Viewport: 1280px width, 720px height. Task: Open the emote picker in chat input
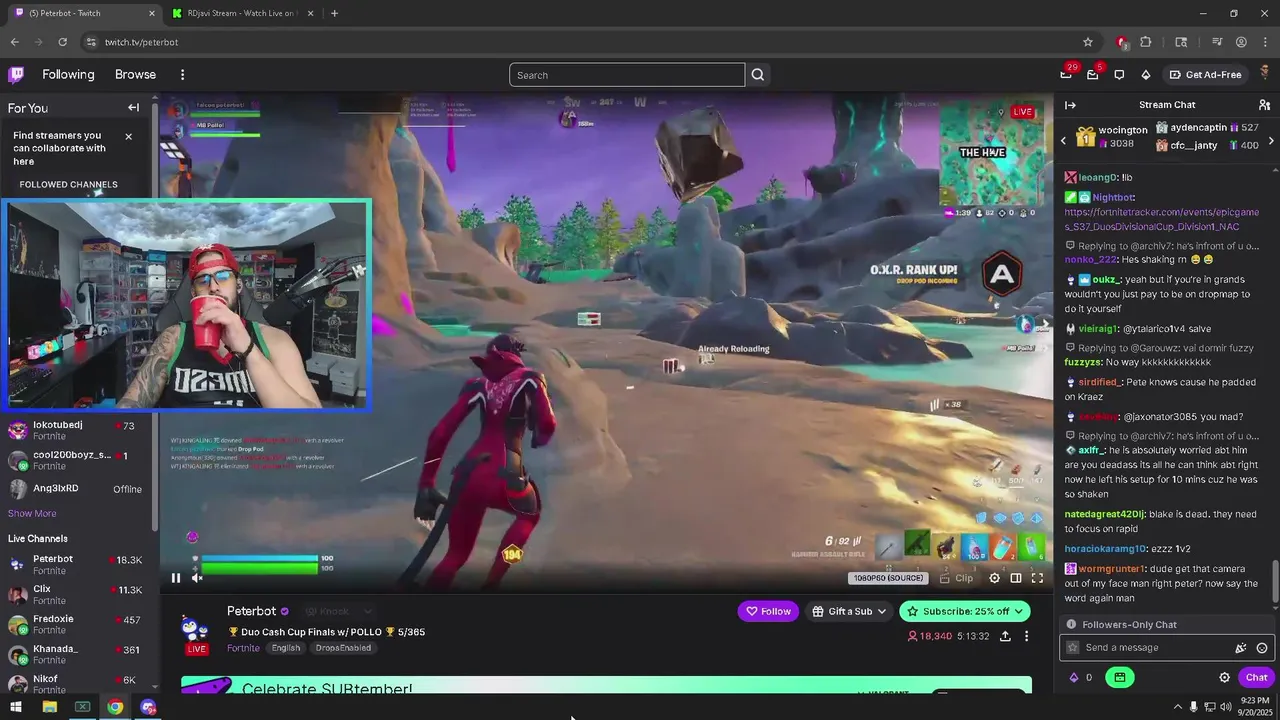(x=1262, y=648)
